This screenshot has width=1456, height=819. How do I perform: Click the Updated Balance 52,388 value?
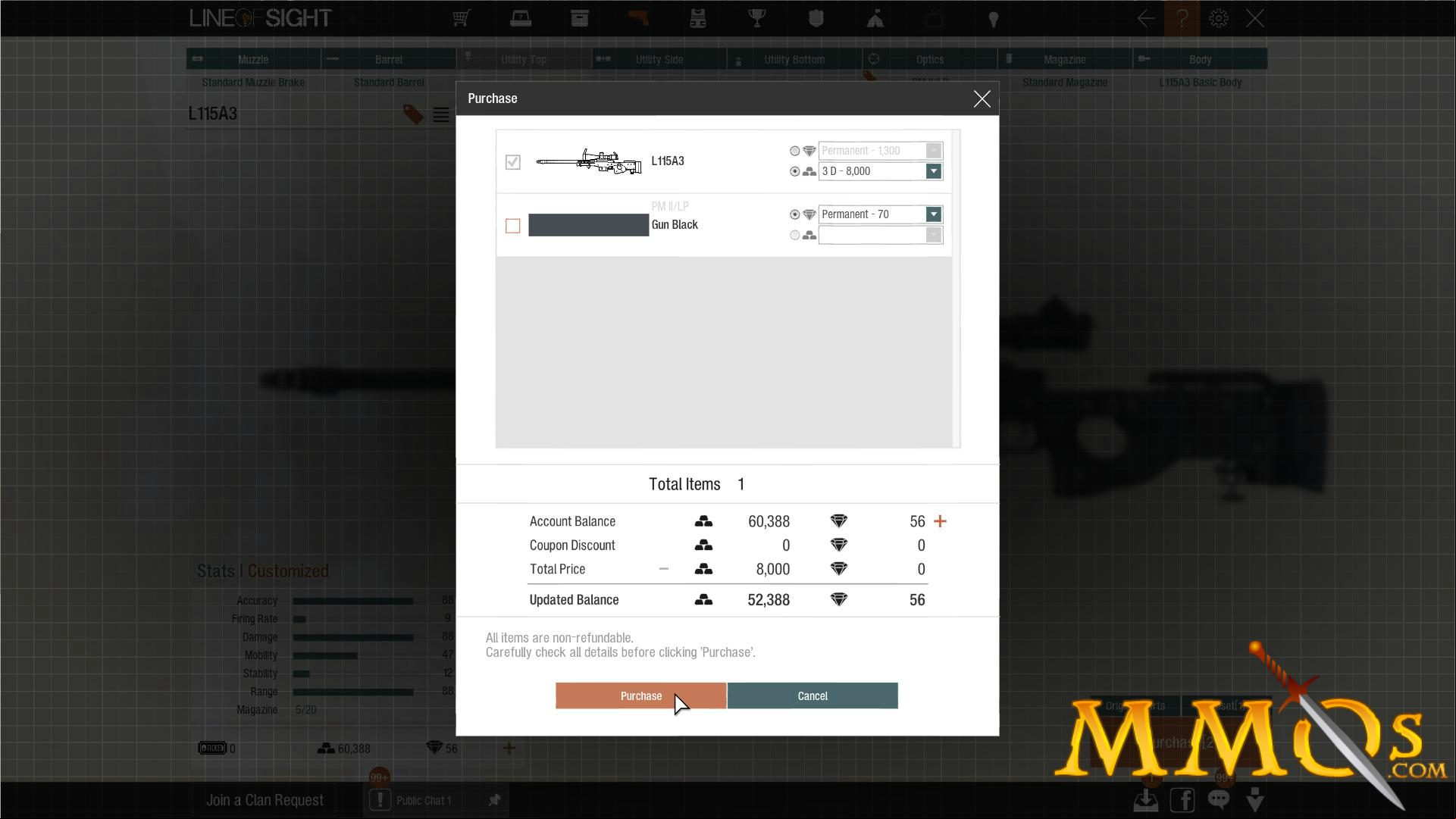[768, 599]
